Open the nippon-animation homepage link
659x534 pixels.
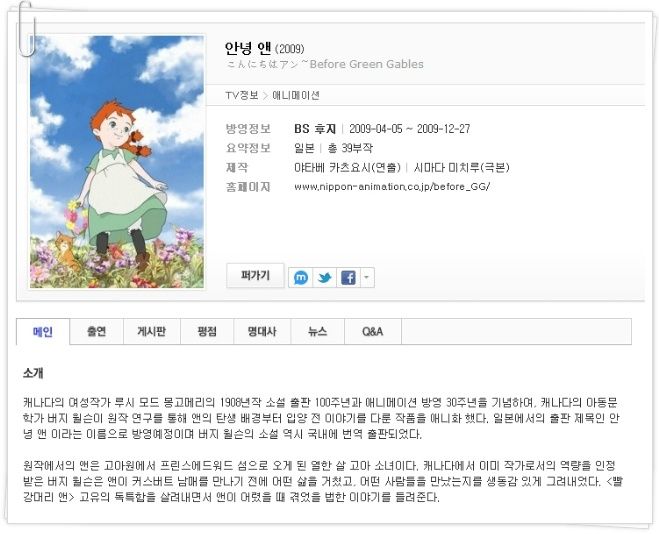point(392,187)
